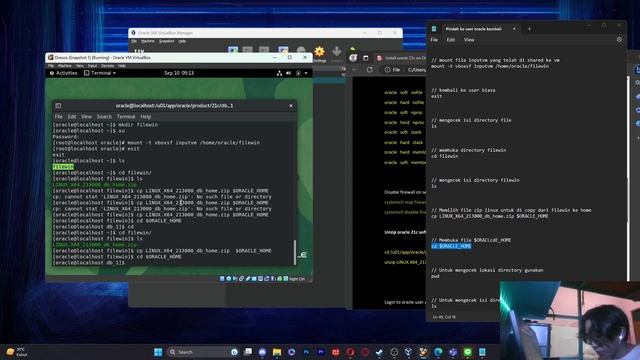The height and width of the screenshot is (360, 640).
Task: Open the Terminal menu in the terminal window
Action: (126, 116)
